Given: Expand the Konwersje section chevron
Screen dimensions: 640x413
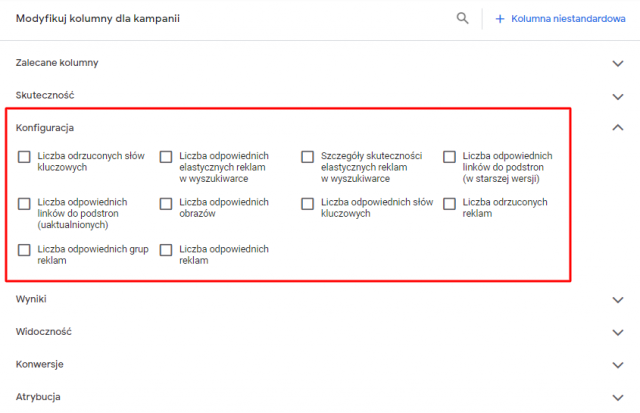Looking at the screenshot, I should click(617, 364).
